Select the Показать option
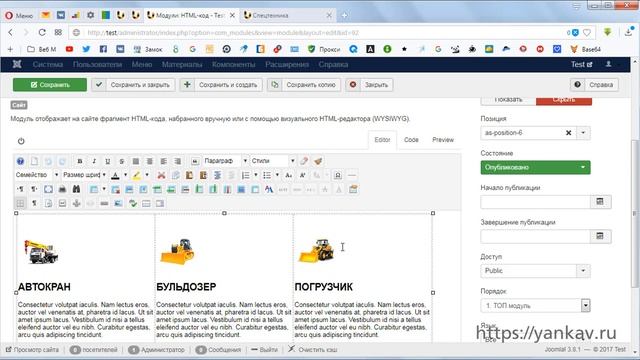The height and width of the screenshot is (360, 640). (508, 100)
